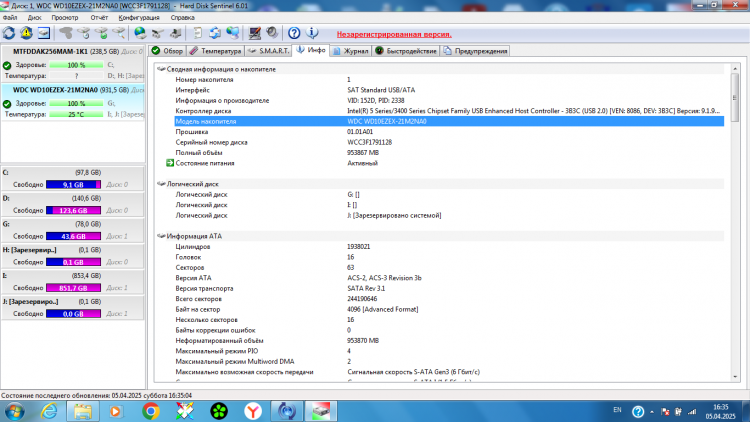The width and height of the screenshot is (750, 422).
Task: Click the grey speaker toolbar icon
Action: pyautogui.click(x=272, y=33)
